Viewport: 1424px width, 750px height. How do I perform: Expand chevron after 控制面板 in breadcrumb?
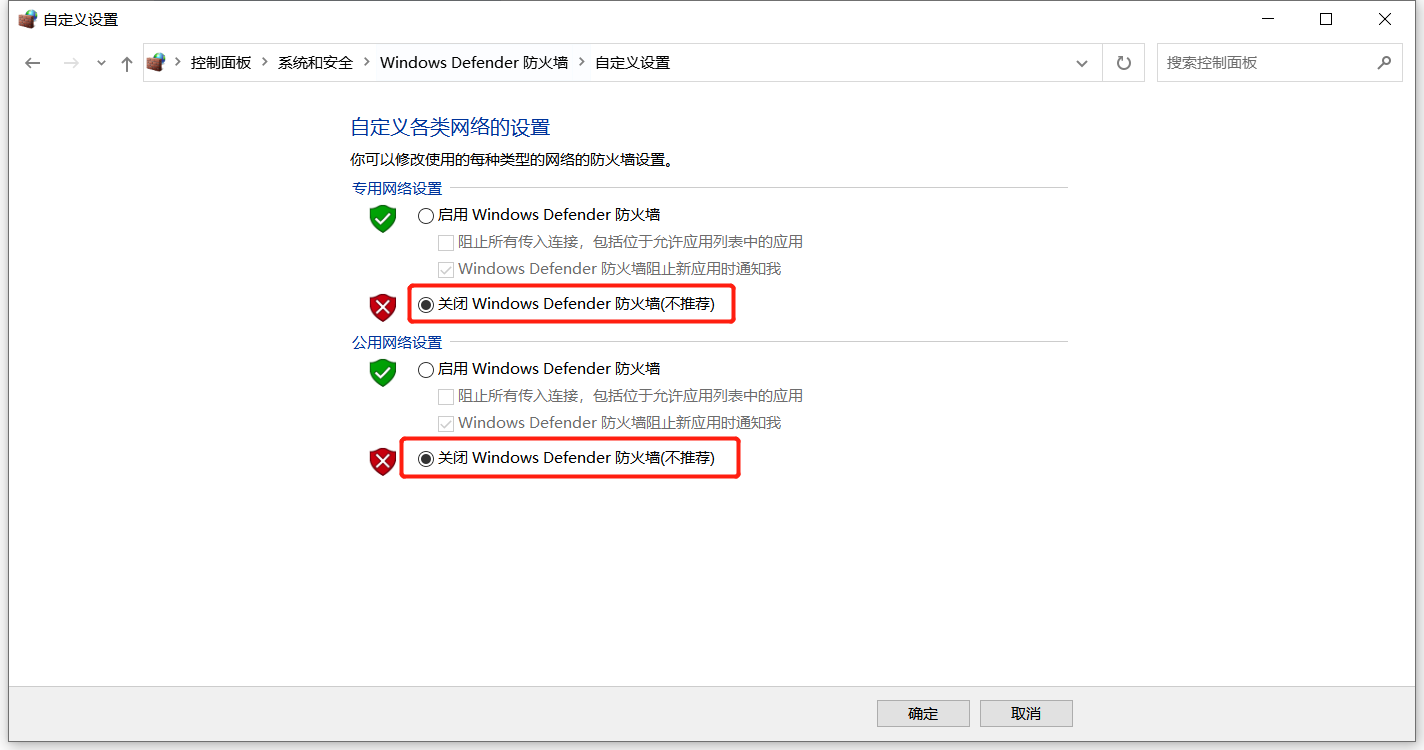tap(265, 62)
